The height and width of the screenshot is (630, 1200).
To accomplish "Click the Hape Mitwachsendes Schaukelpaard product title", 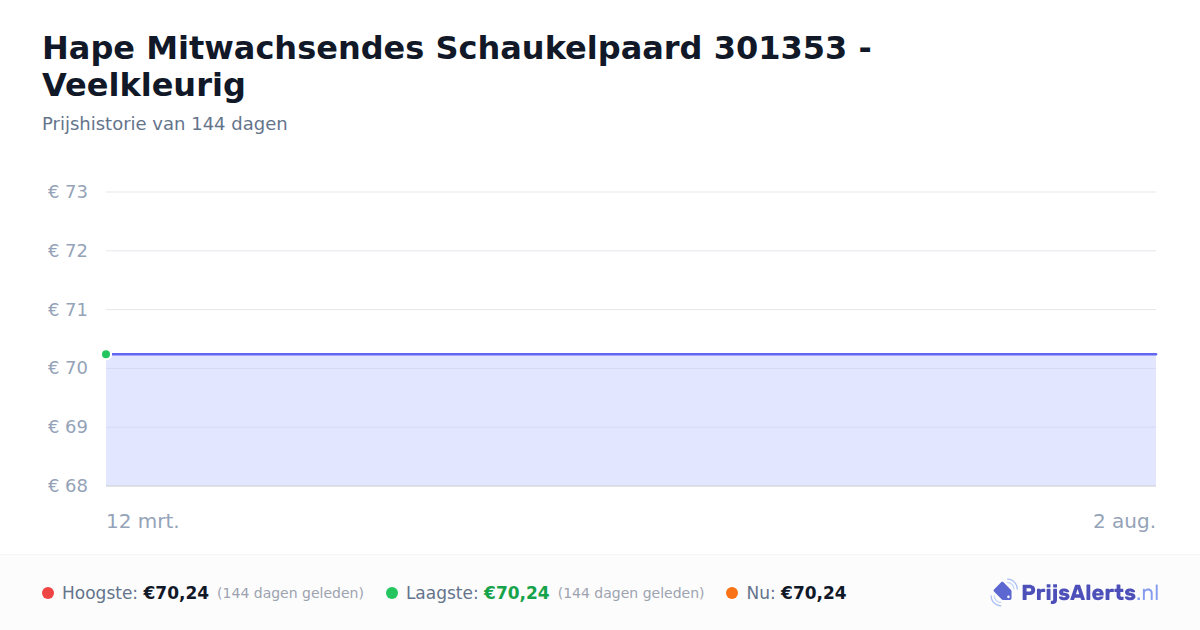I will (456, 66).
